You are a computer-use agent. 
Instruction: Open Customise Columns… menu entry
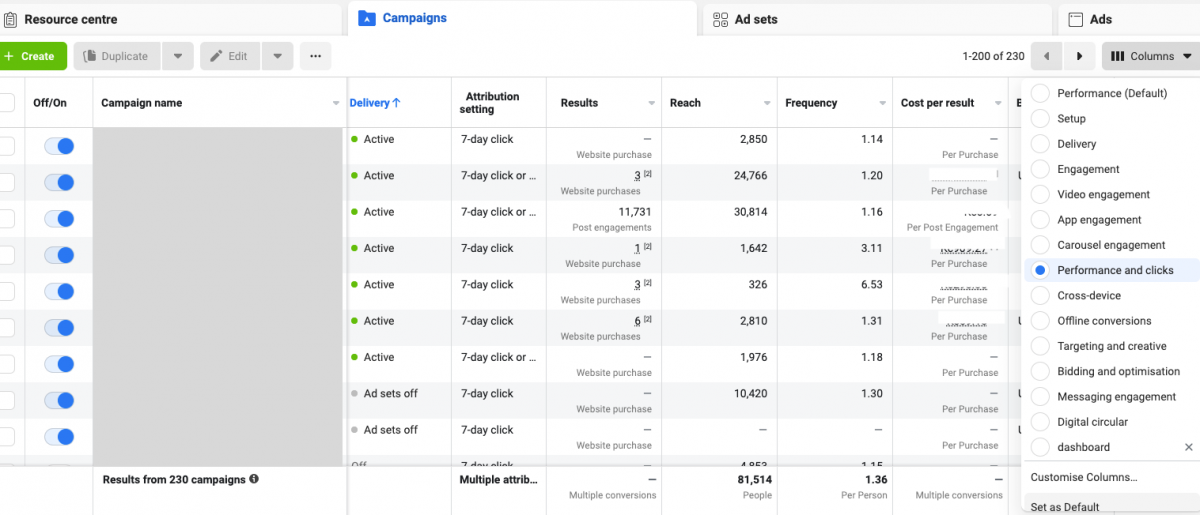point(1084,477)
